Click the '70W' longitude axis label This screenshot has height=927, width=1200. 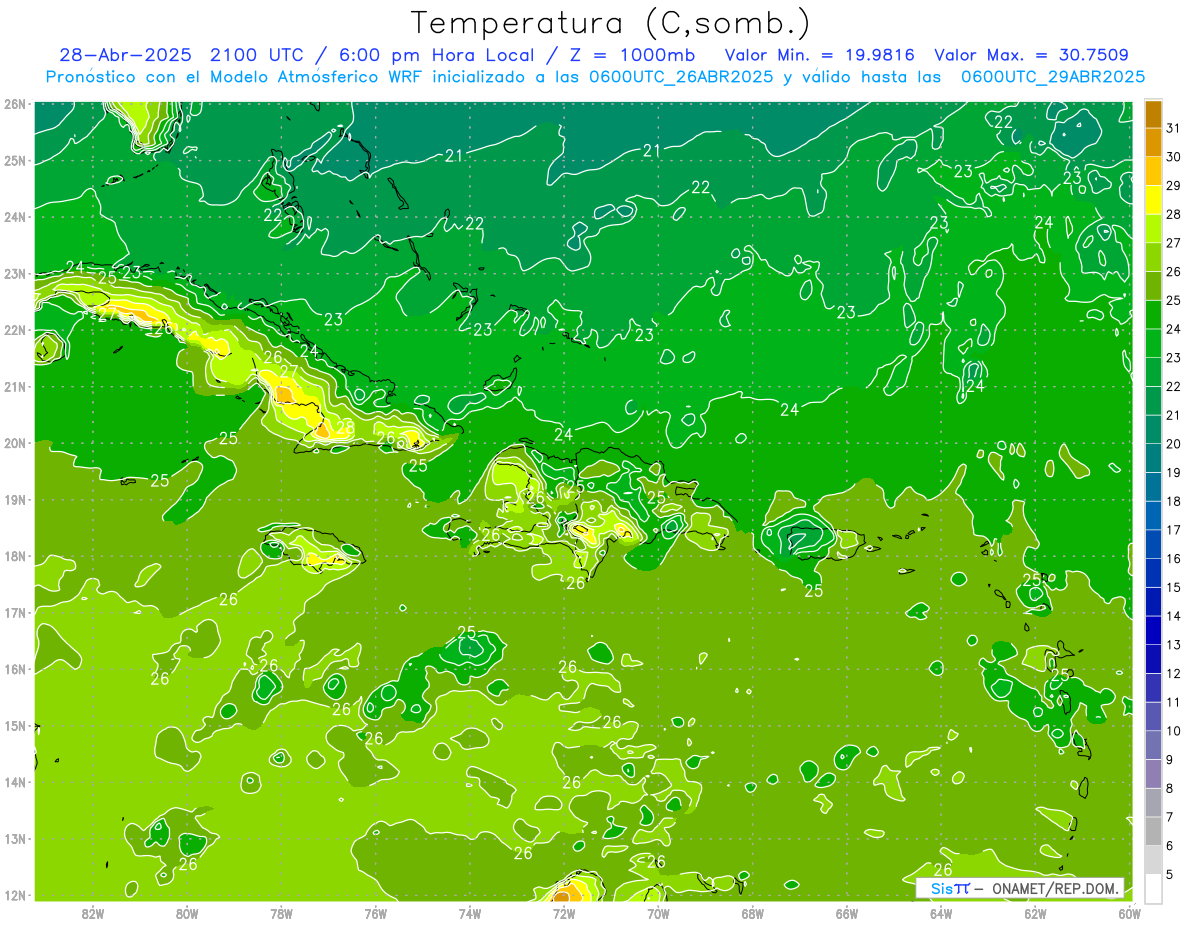(x=658, y=913)
